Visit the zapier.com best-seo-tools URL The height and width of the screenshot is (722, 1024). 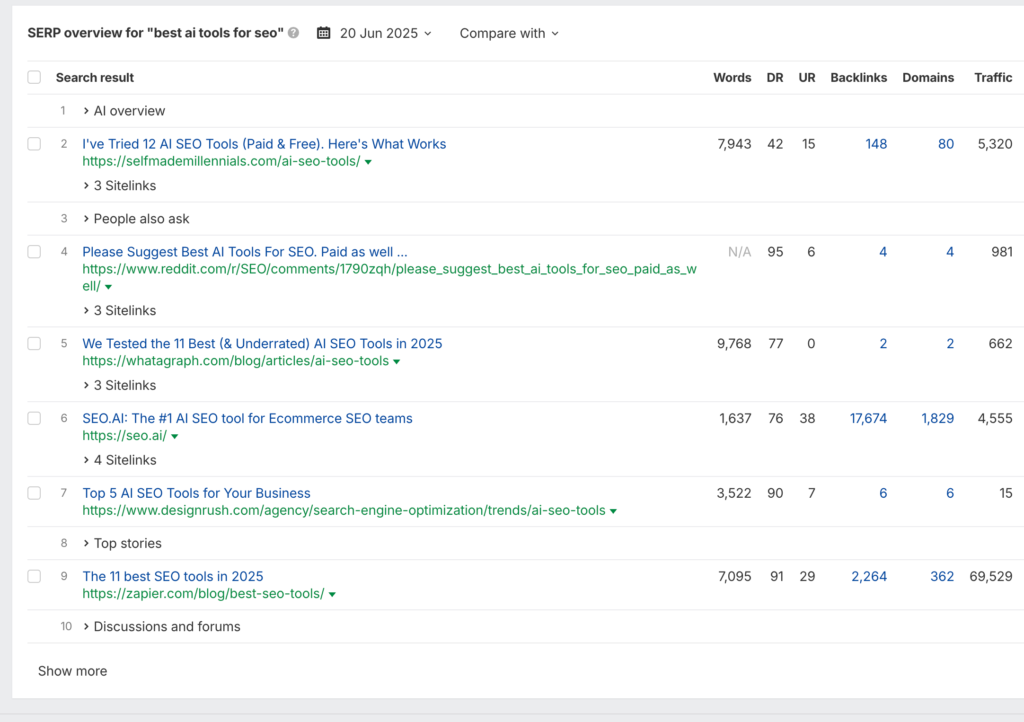[x=203, y=593]
